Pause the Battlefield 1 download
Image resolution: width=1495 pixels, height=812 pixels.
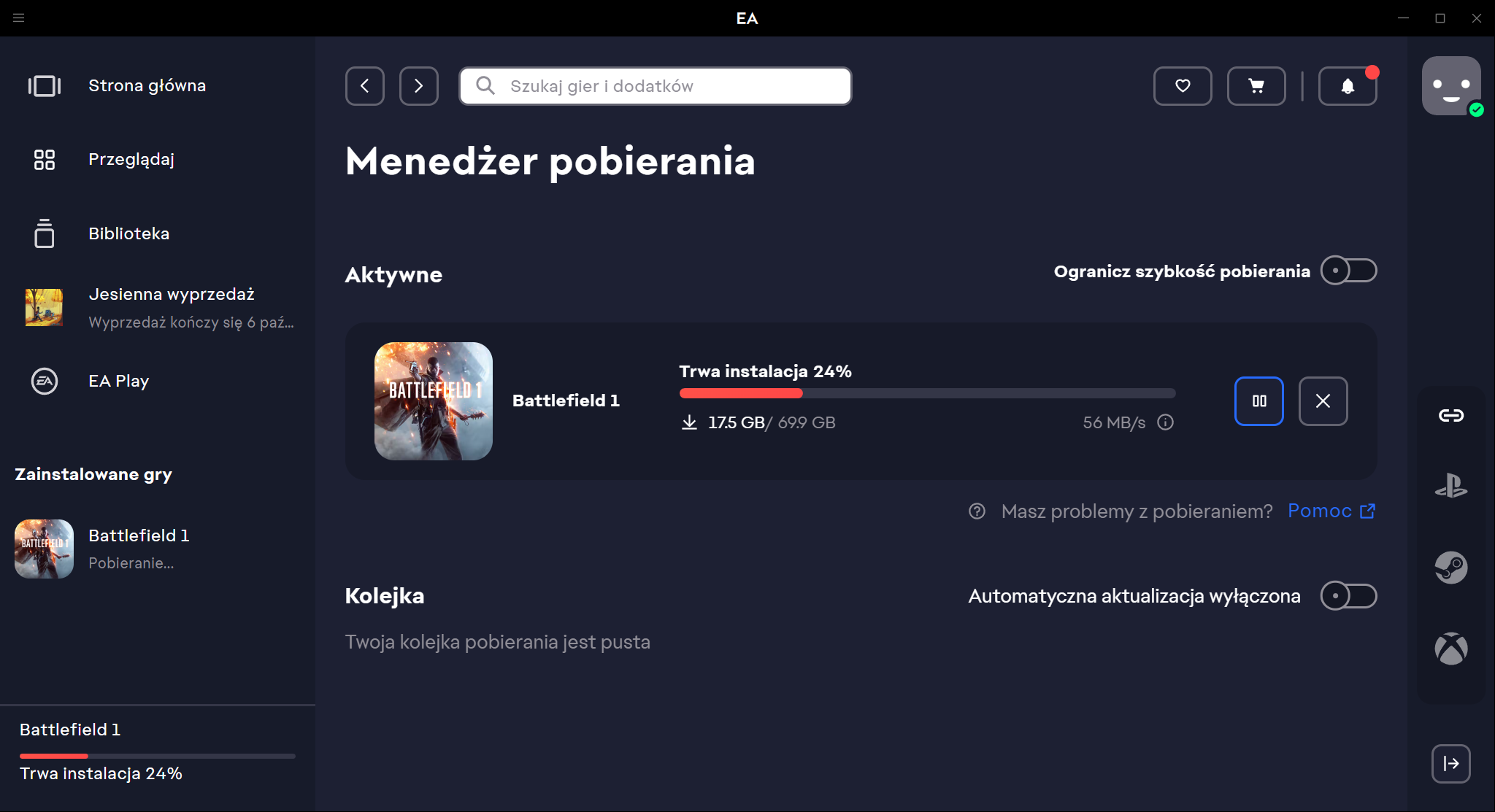click(x=1258, y=401)
